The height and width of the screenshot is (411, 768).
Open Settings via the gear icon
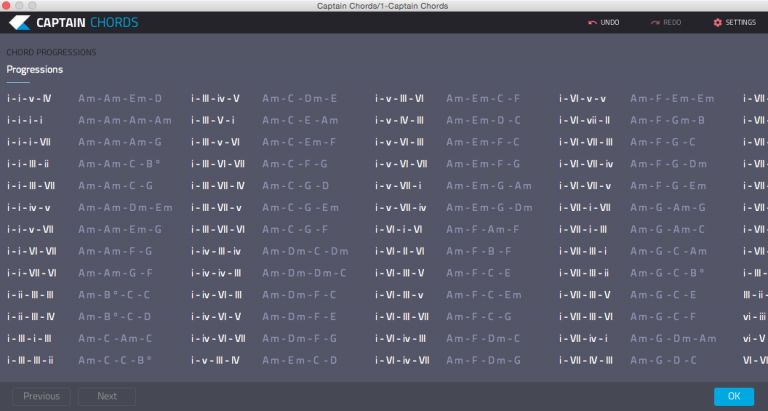click(x=718, y=23)
